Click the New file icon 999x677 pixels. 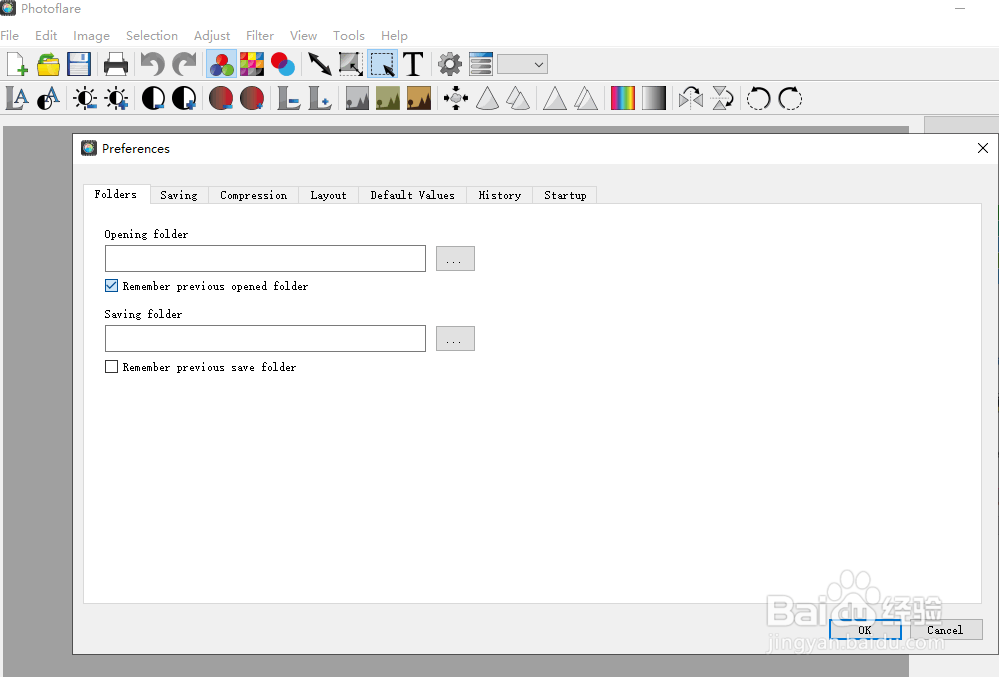tap(17, 64)
